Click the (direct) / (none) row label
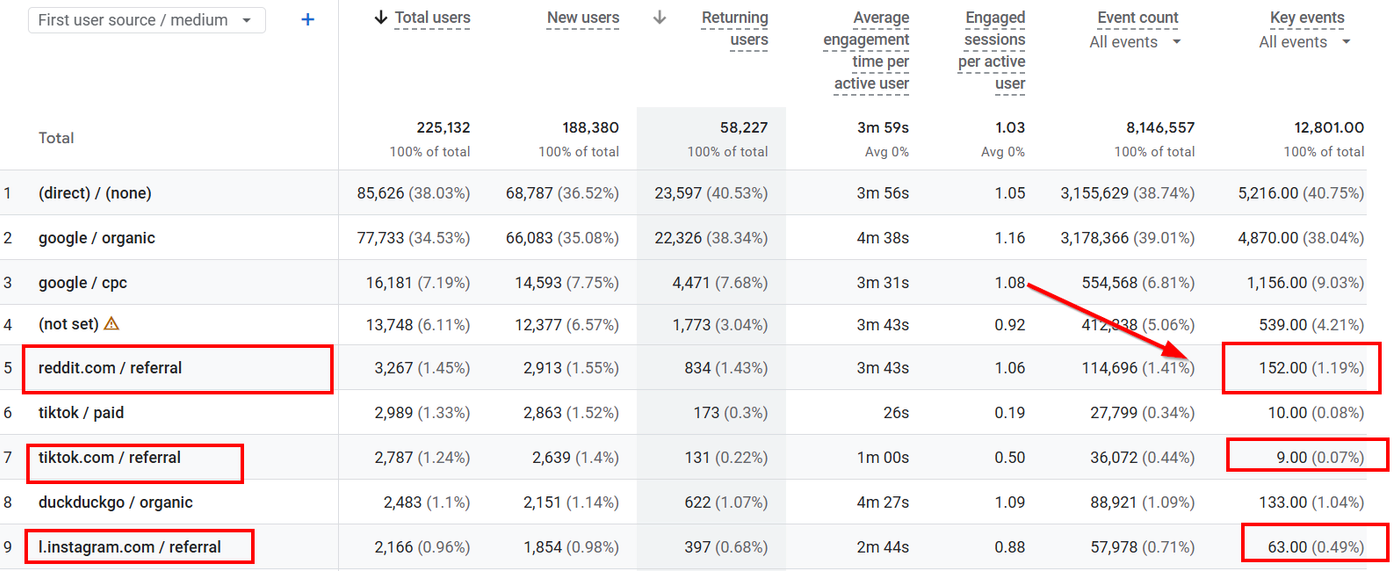Viewport: 1400px width, 571px height. (x=95, y=193)
